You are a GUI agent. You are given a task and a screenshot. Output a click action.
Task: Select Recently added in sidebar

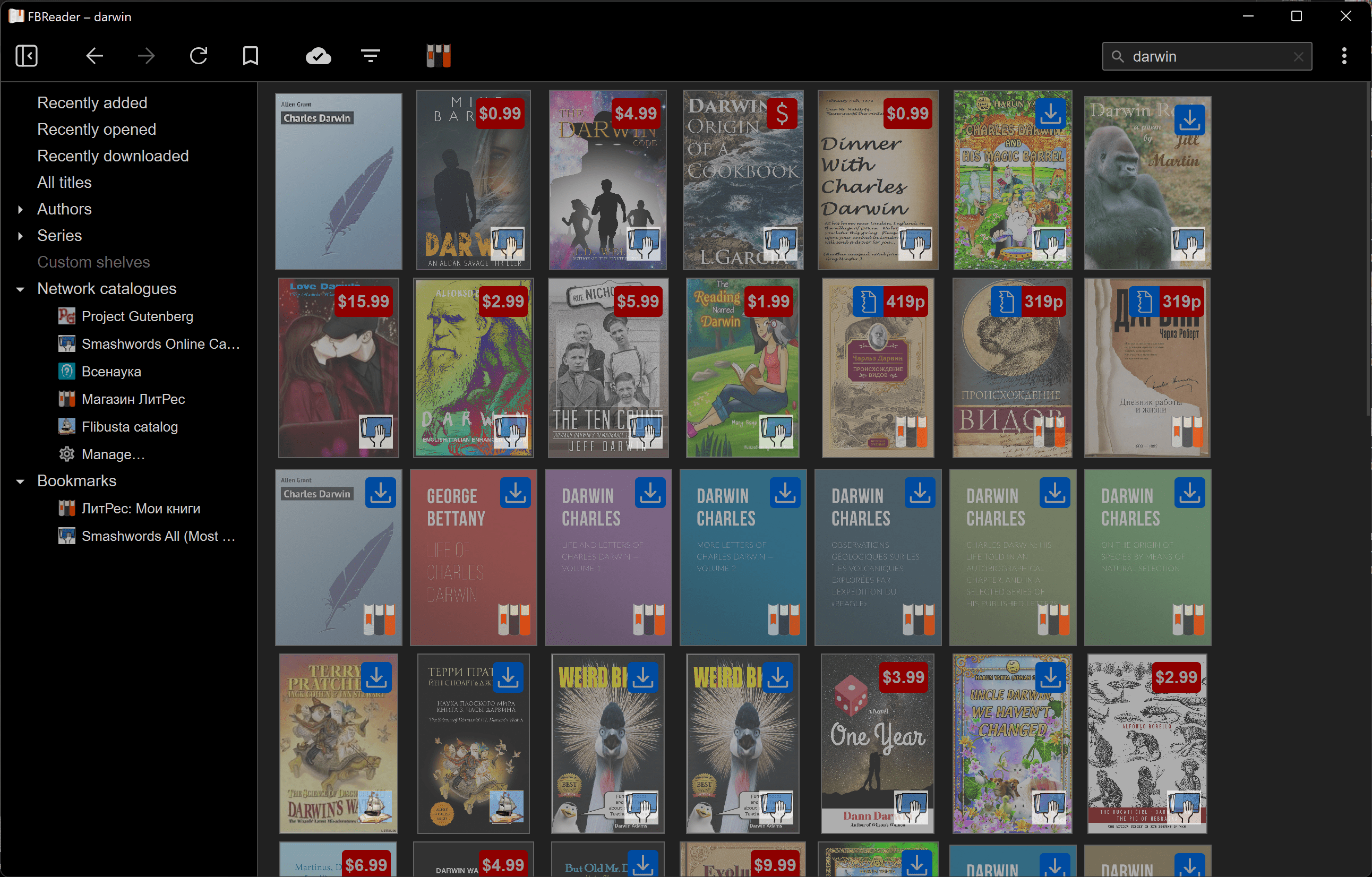[x=92, y=102]
